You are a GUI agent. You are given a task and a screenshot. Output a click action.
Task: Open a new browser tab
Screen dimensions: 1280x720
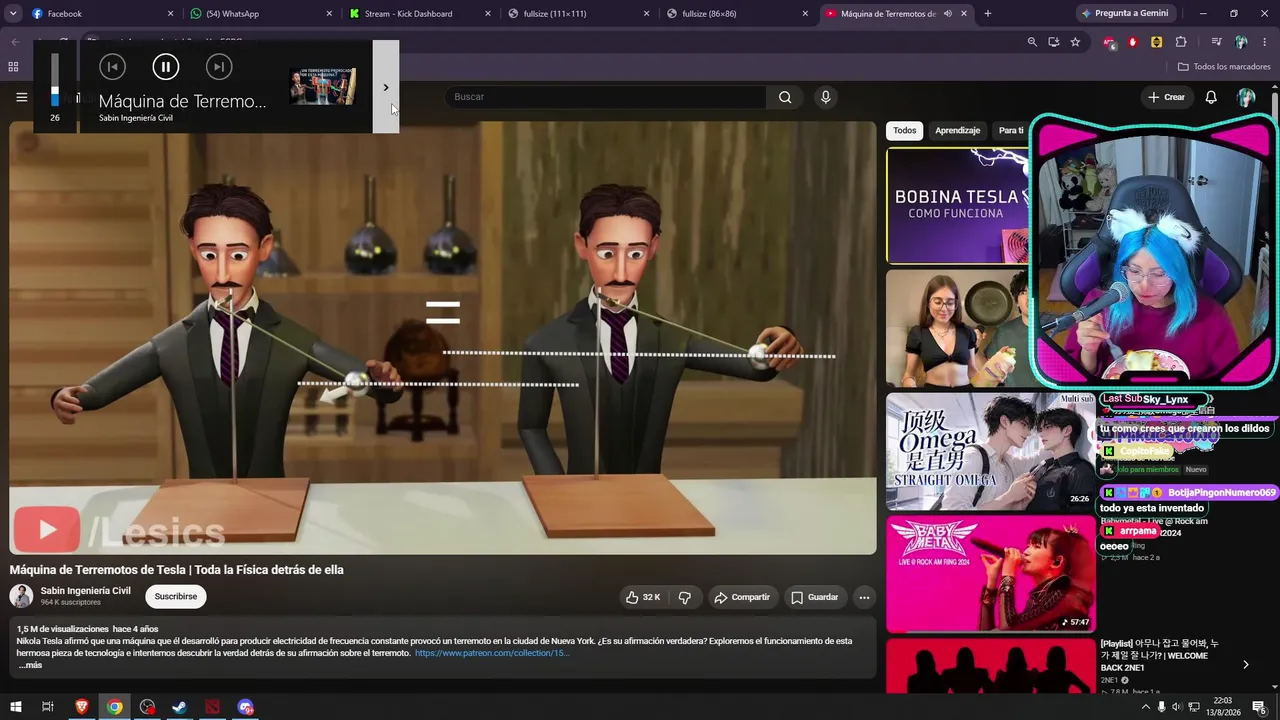pyautogui.click(x=988, y=14)
